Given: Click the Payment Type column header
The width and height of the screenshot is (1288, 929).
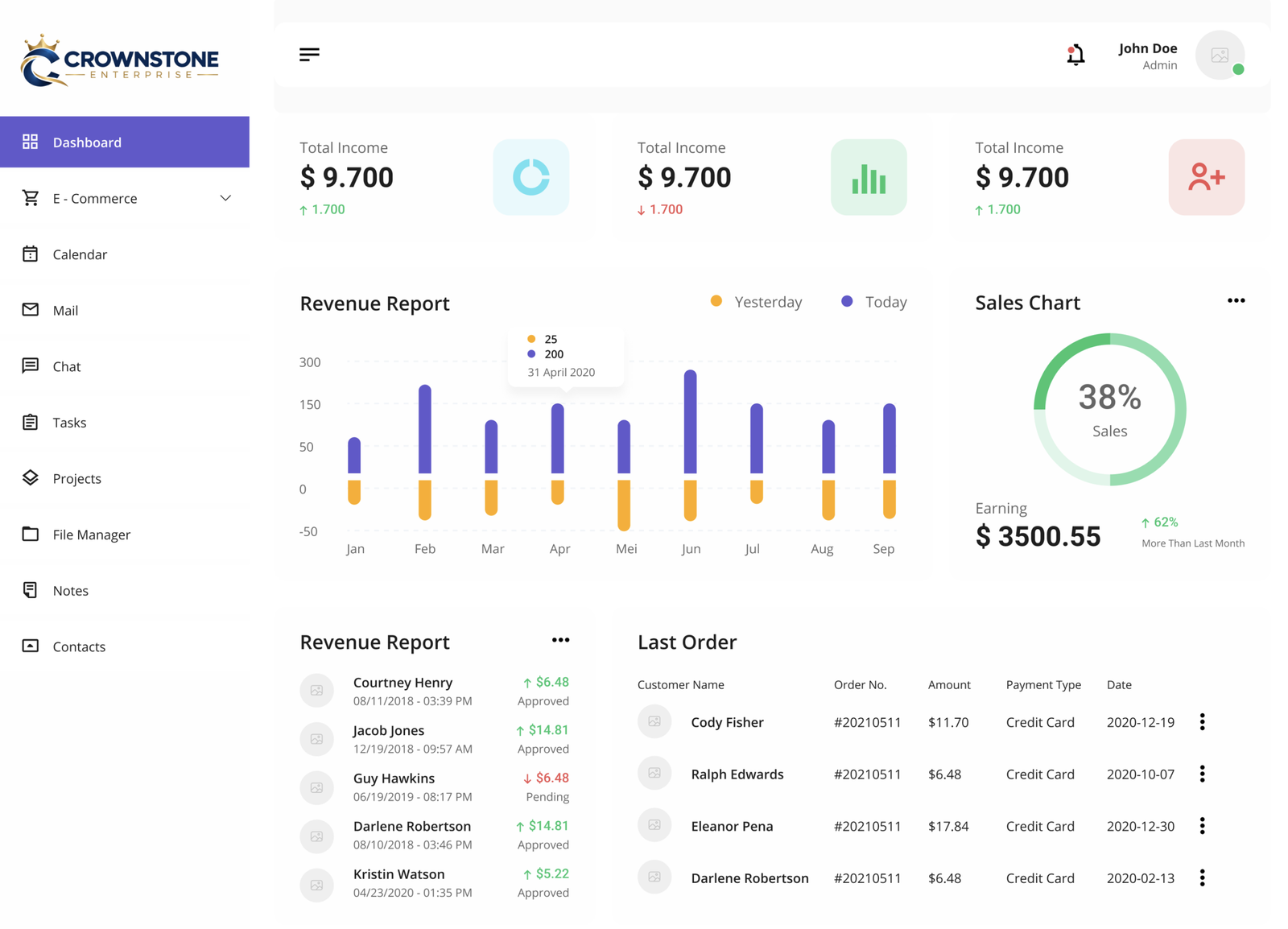Looking at the screenshot, I should click(x=1043, y=684).
